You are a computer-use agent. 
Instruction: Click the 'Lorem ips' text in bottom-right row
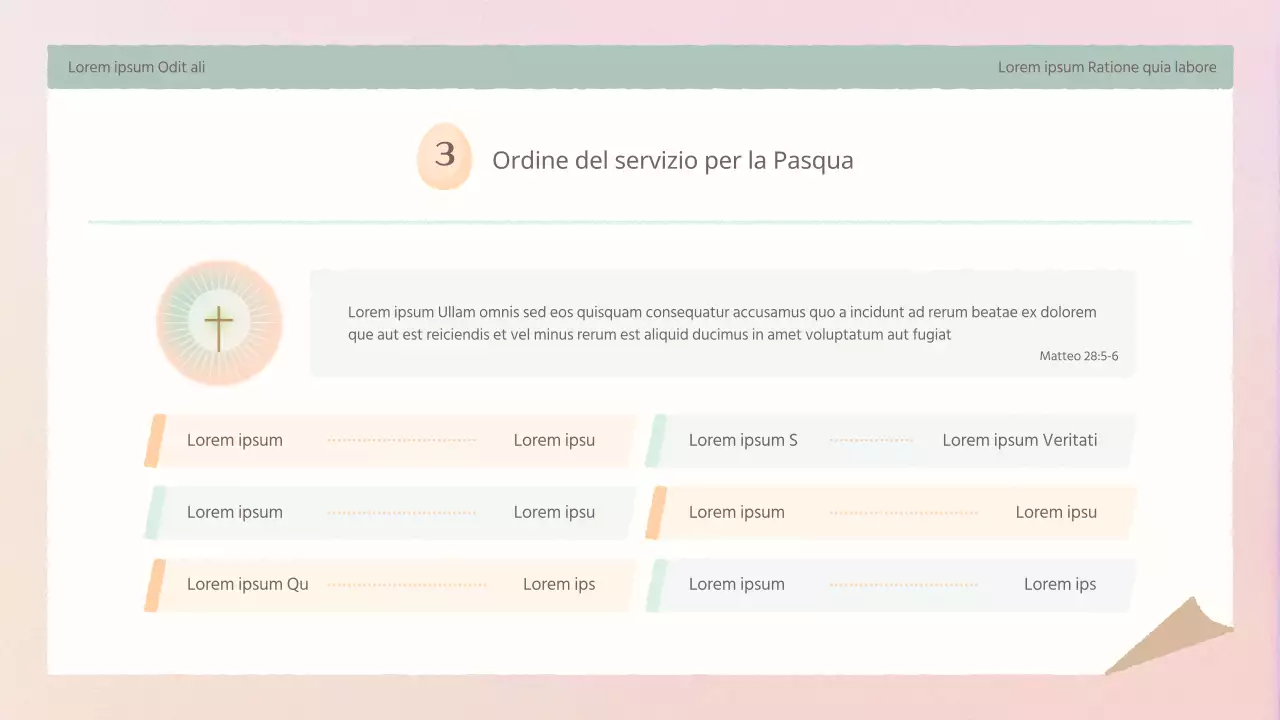(x=1060, y=584)
